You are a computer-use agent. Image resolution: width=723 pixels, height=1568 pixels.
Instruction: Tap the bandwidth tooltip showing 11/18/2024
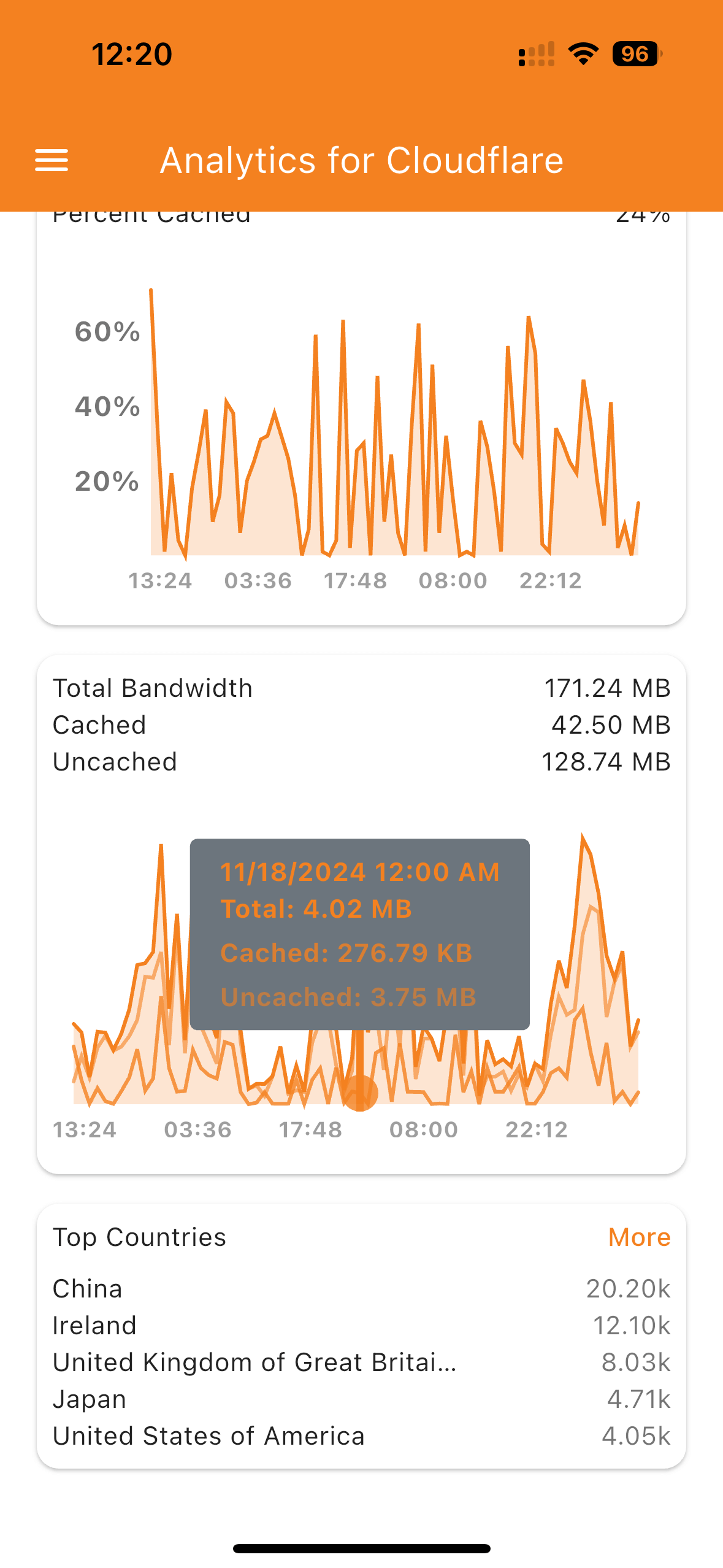359,934
